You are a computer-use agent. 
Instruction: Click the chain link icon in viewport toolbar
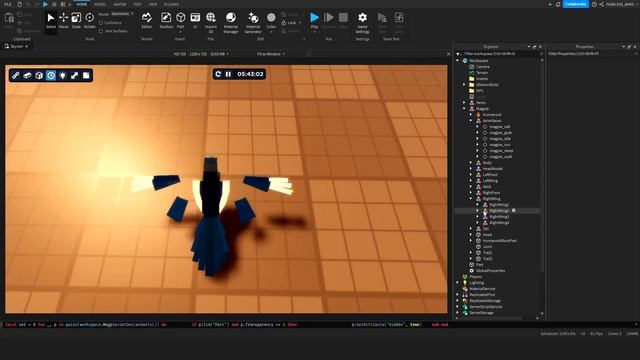coord(16,76)
